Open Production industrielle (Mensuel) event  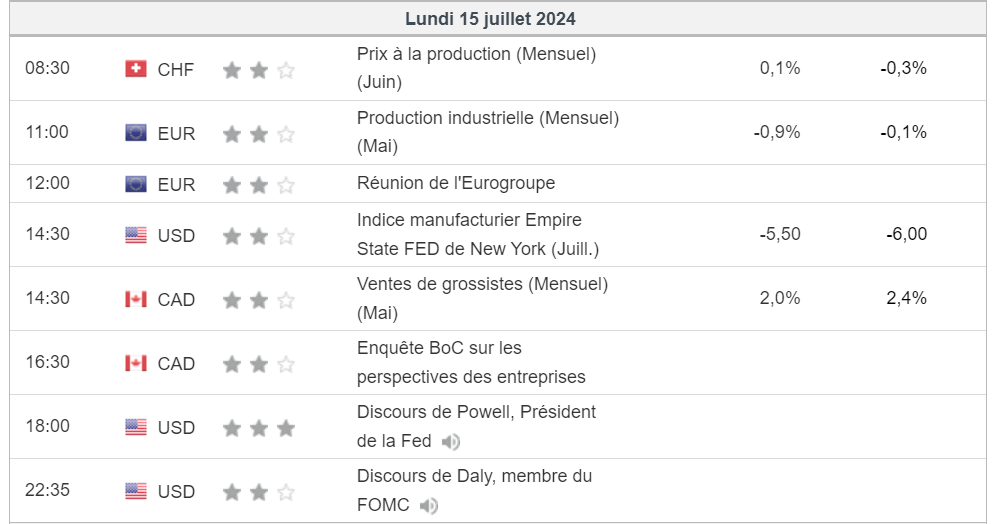coord(488,132)
